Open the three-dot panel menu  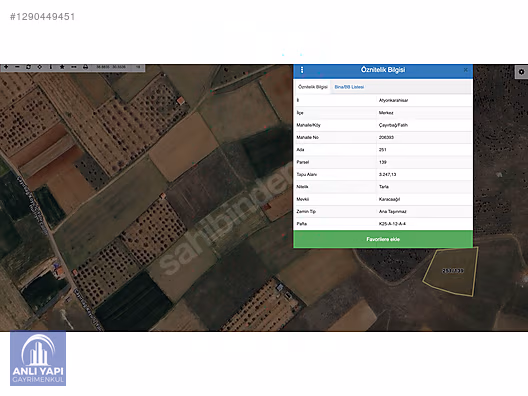(302, 70)
